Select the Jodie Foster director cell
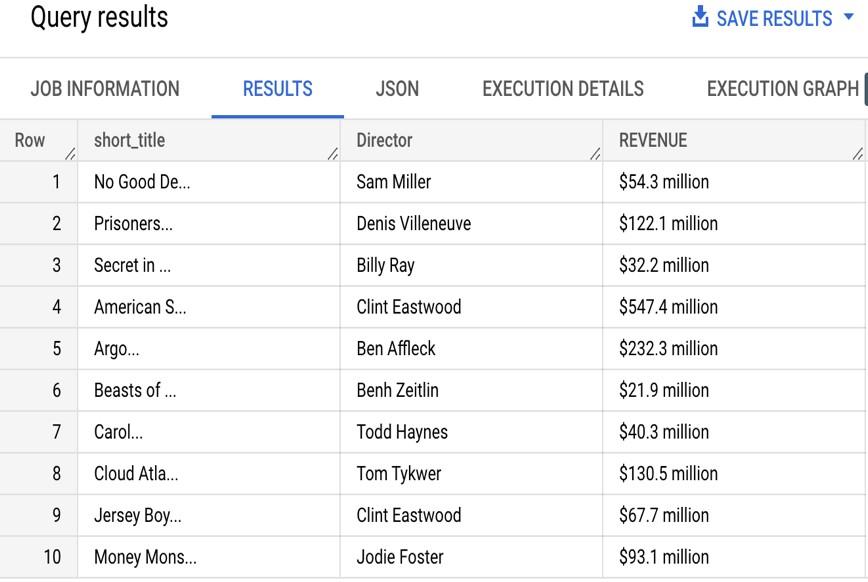This screenshot has height=582, width=868. (x=471, y=557)
